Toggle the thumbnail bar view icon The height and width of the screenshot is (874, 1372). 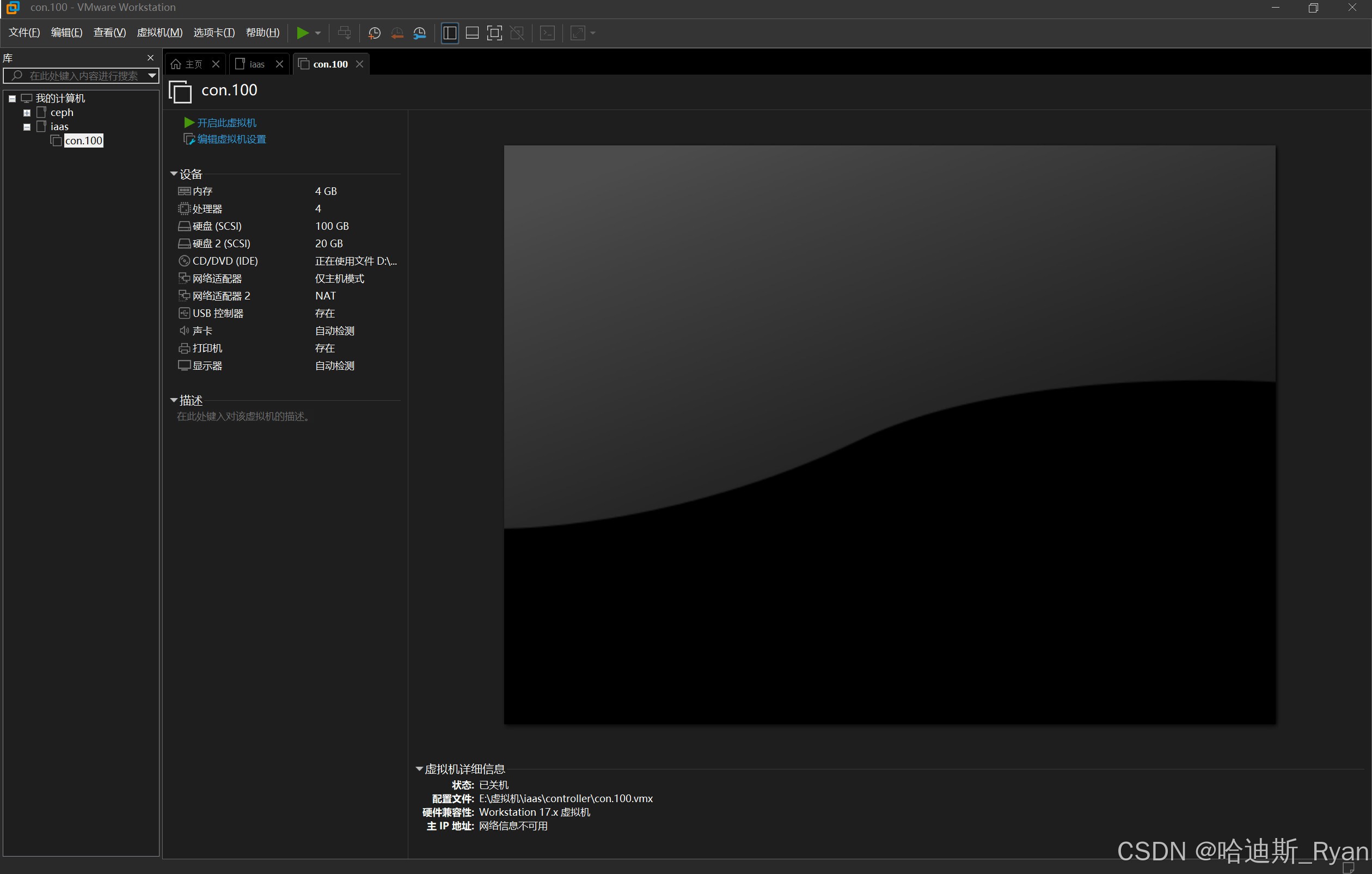click(472, 33)
